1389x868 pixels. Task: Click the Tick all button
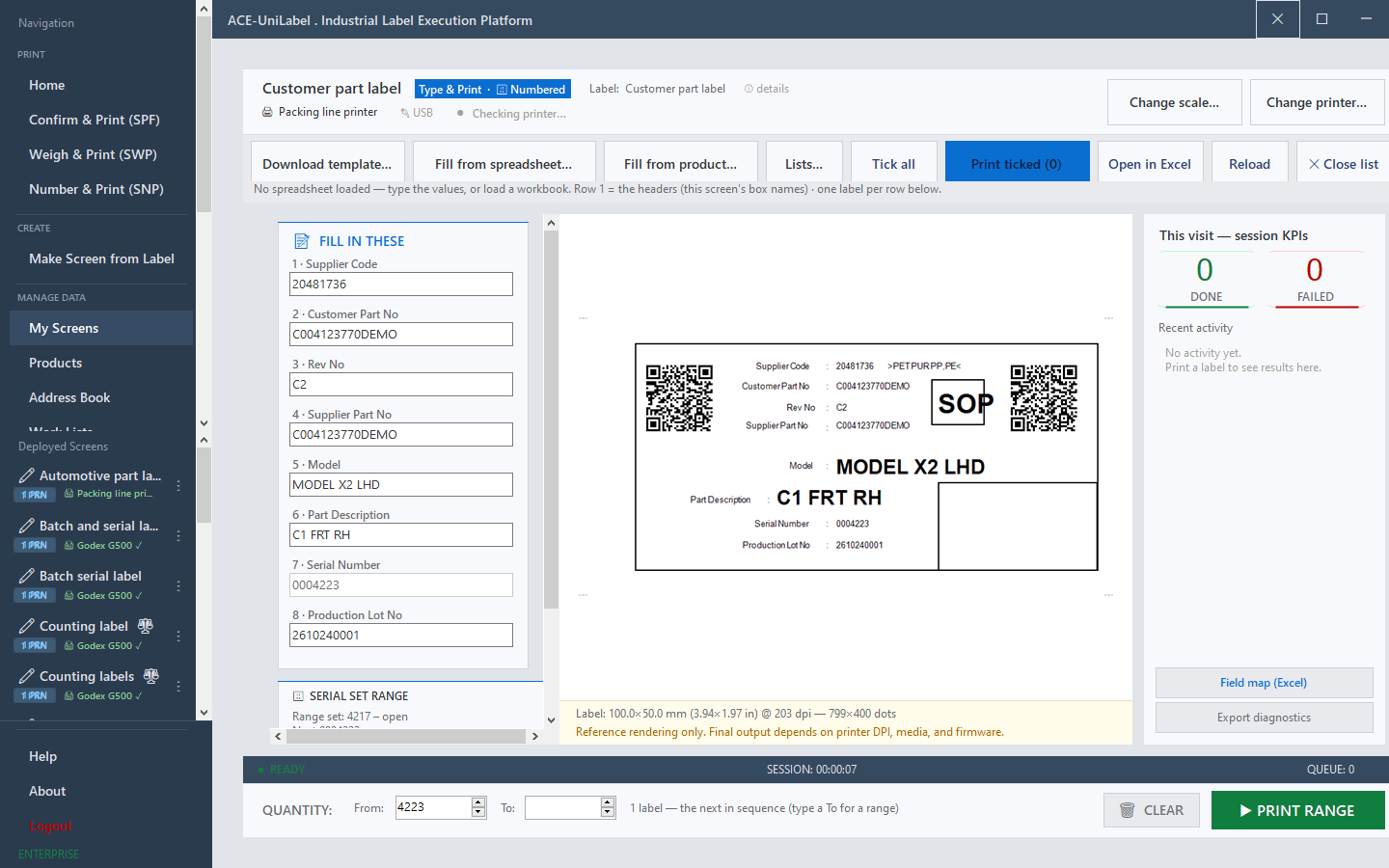point(893,162)
